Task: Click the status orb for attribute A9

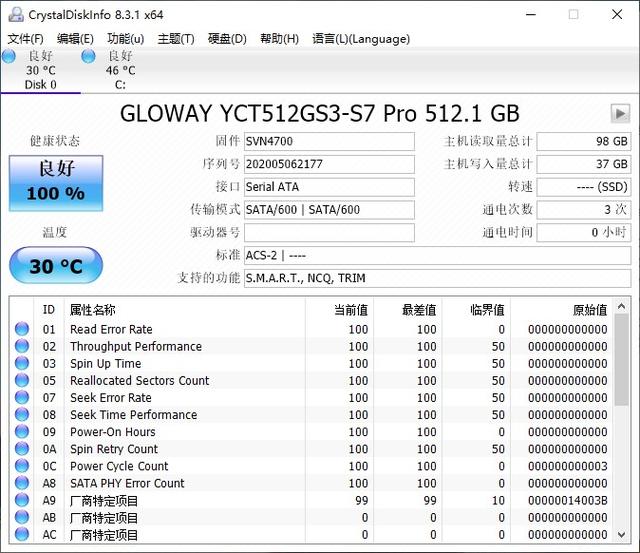Action: (x=22, y=500)
